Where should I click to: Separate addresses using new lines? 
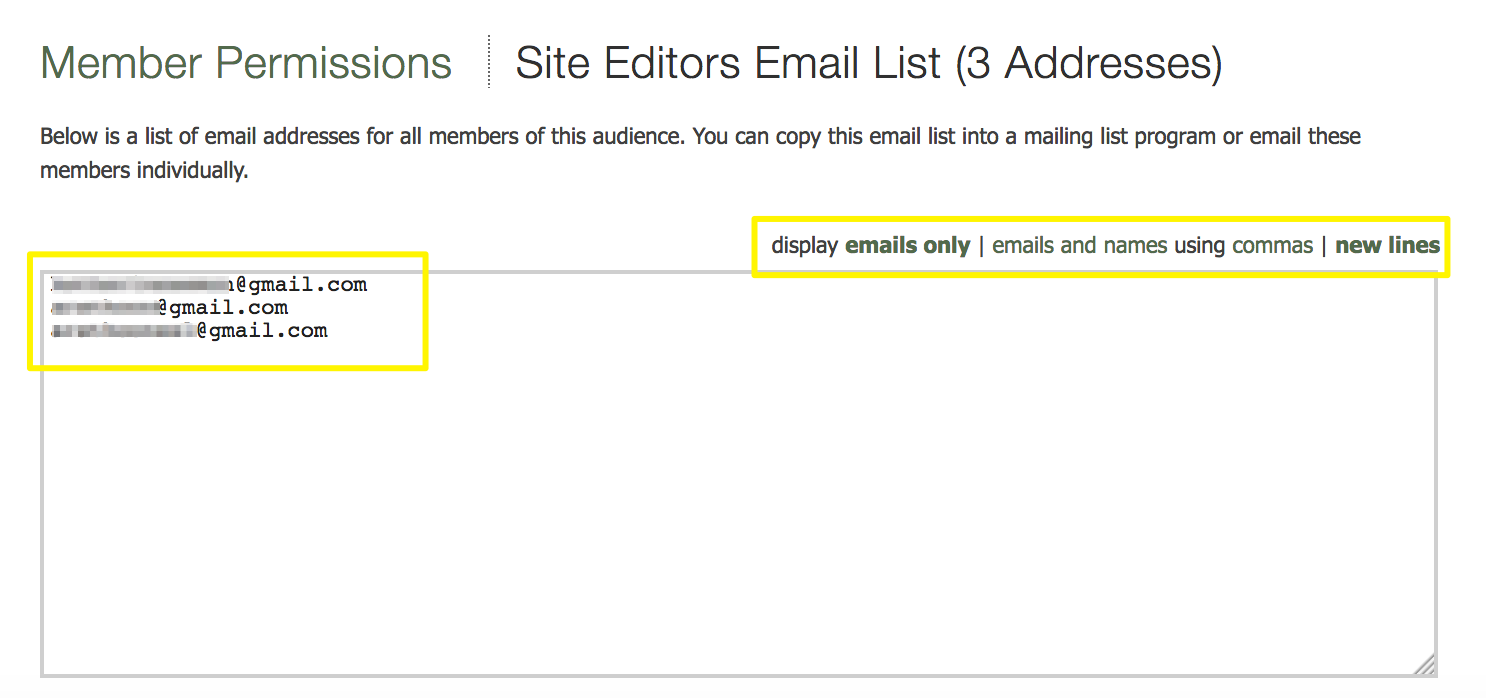(1387, 246)
